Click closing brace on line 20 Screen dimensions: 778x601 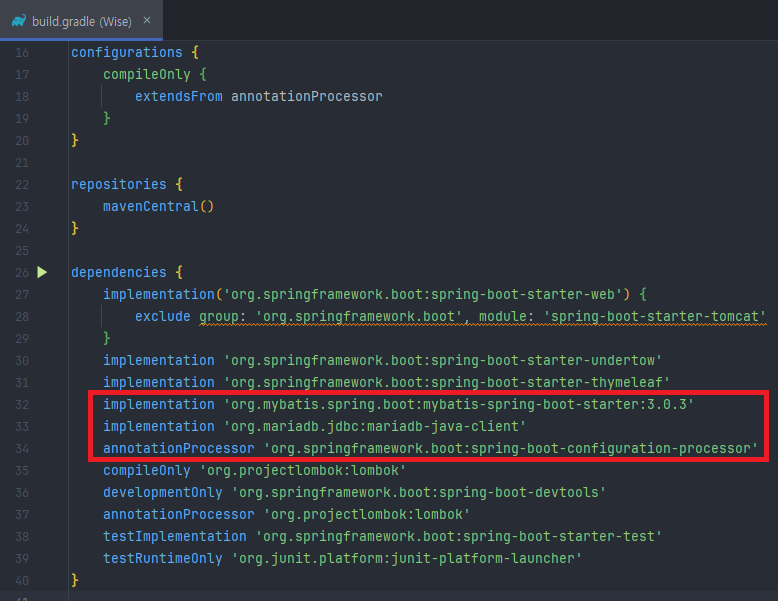[75, 140]
